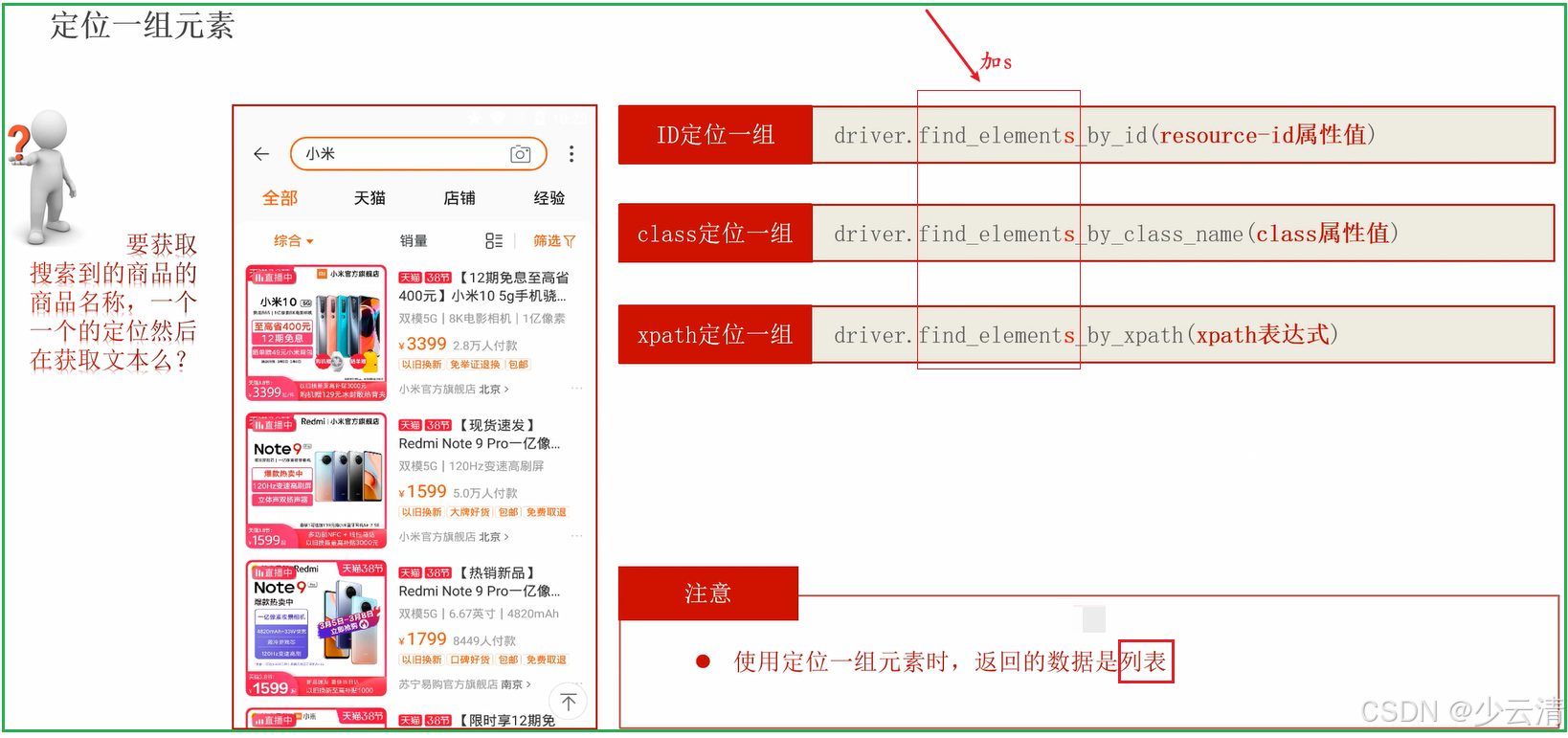Click 双模5G | 8K电影相机 specification text

[482, 319]
